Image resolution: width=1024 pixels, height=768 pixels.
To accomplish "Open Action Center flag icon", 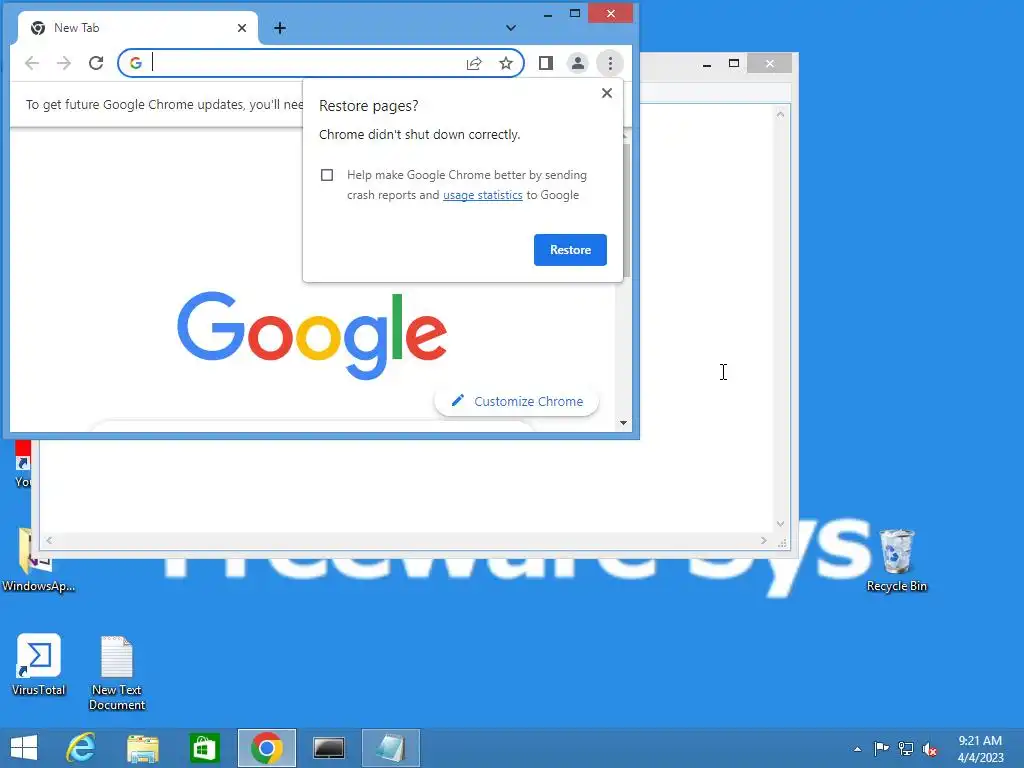I will pyautogui.click(x=881, y=748).
